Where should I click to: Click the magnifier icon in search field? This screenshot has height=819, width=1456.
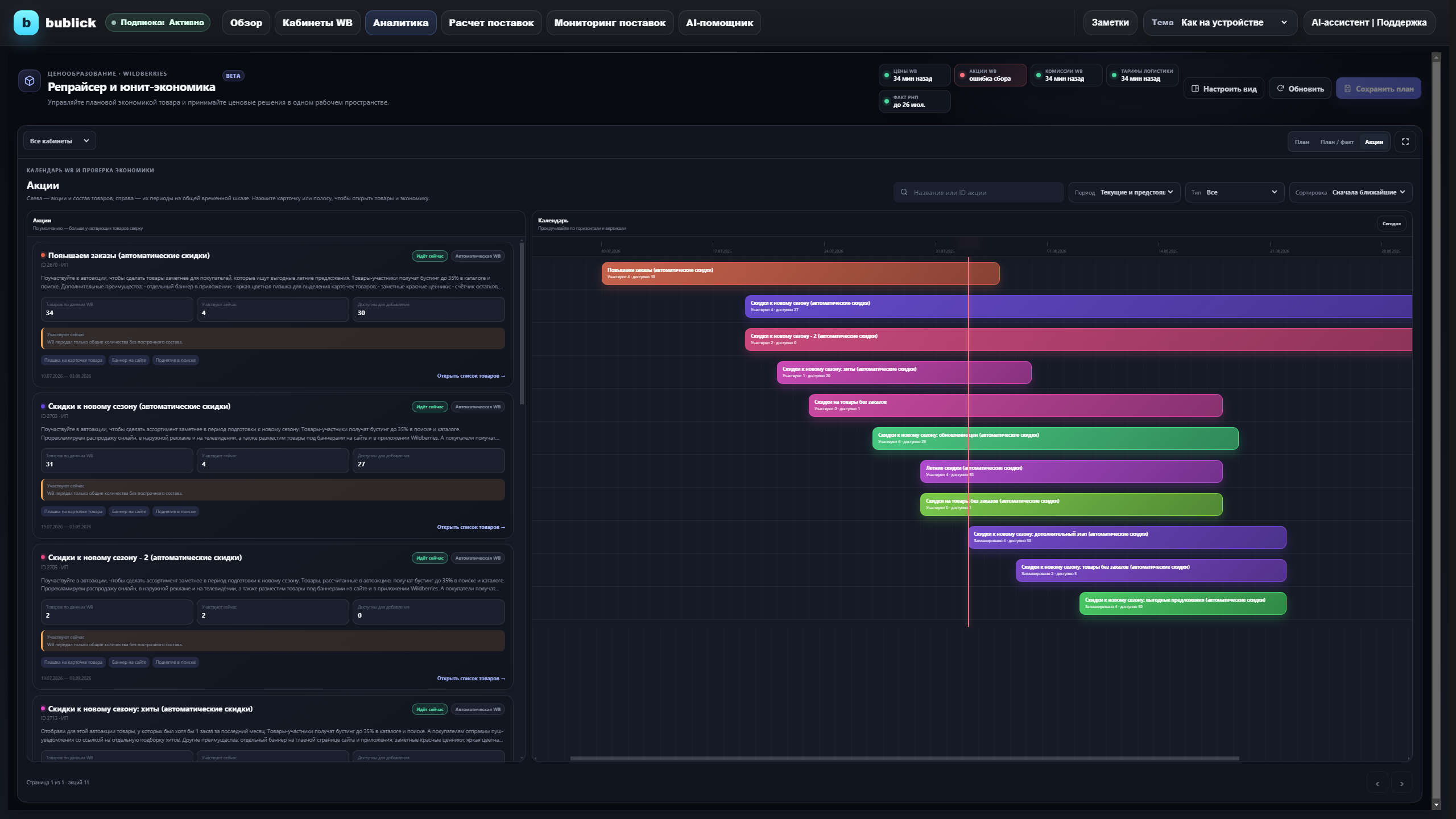[904, 192]
